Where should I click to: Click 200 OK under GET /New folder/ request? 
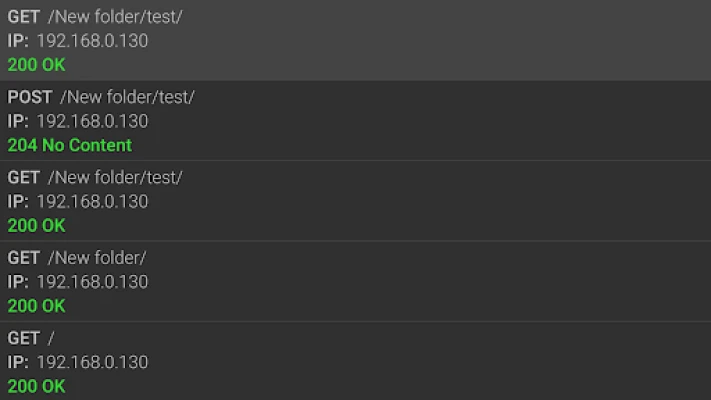click(x=36, y=306)
